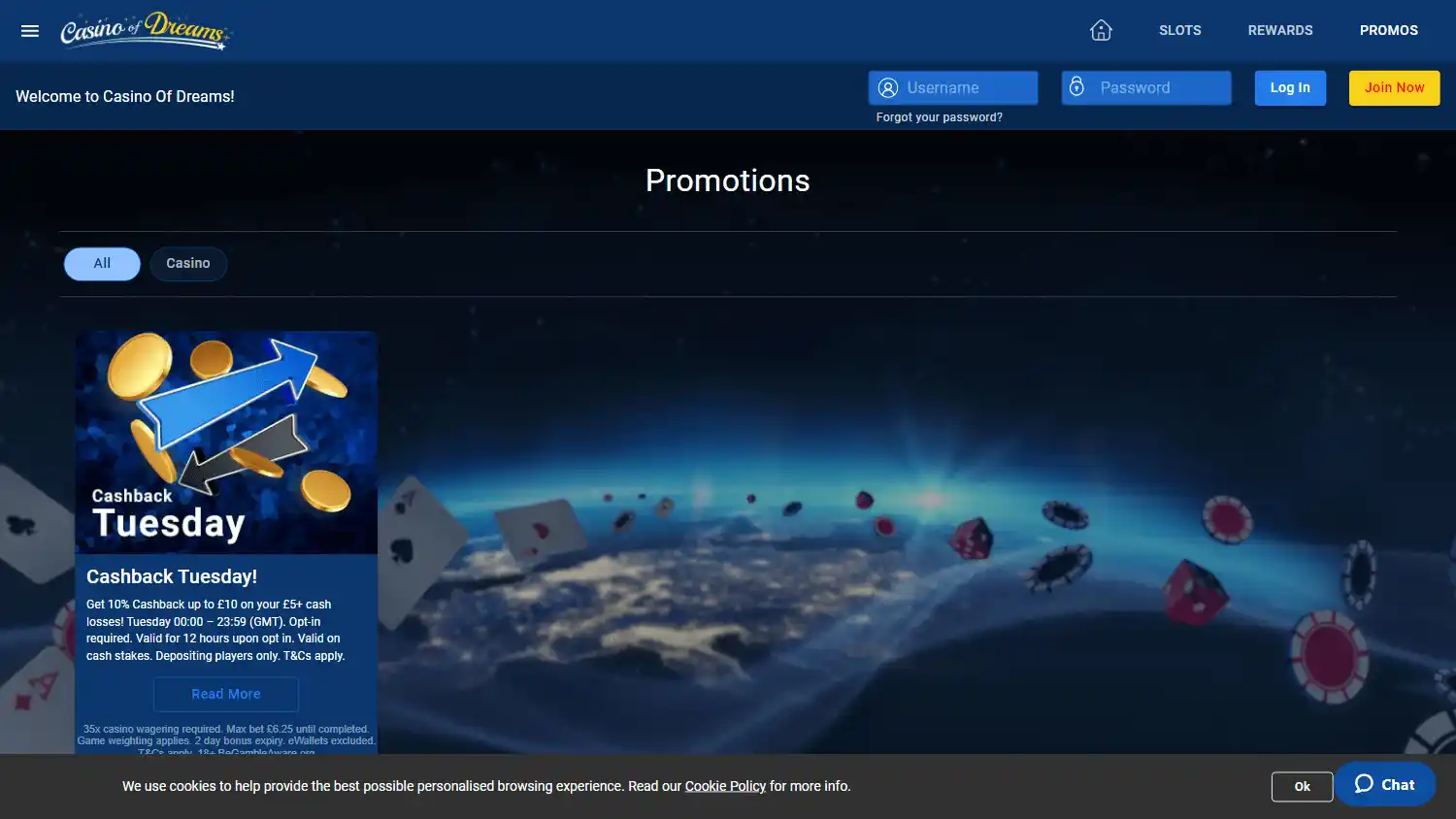Click the chat bubble icon

[1364, 784]
